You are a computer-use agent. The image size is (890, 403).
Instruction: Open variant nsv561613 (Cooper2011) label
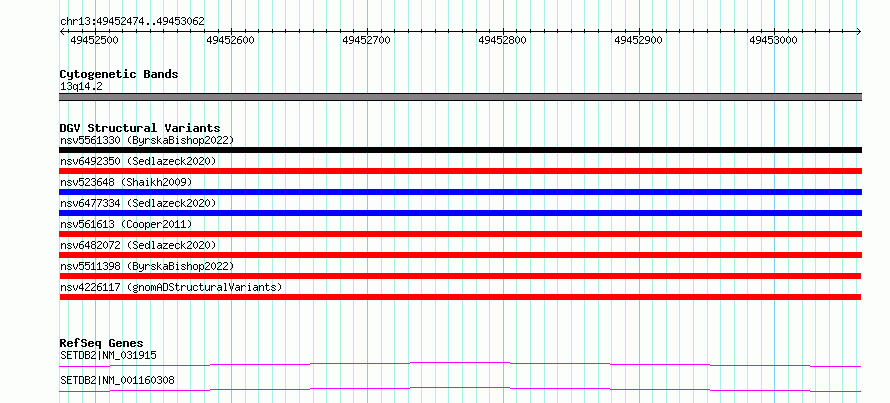pyautogui.click(x=126, y=224)
